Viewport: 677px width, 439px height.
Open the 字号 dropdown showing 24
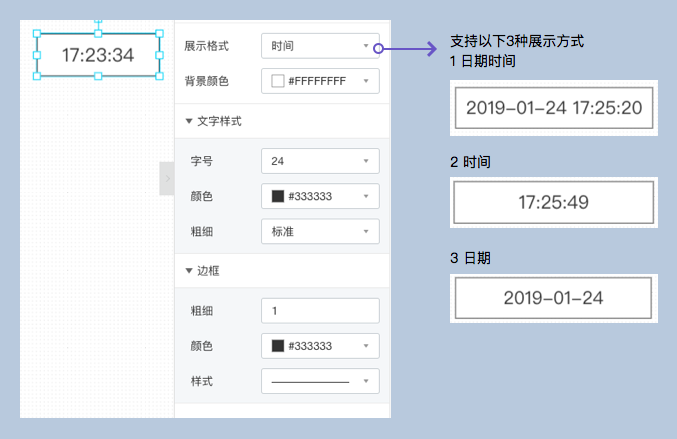click(320, 160)
